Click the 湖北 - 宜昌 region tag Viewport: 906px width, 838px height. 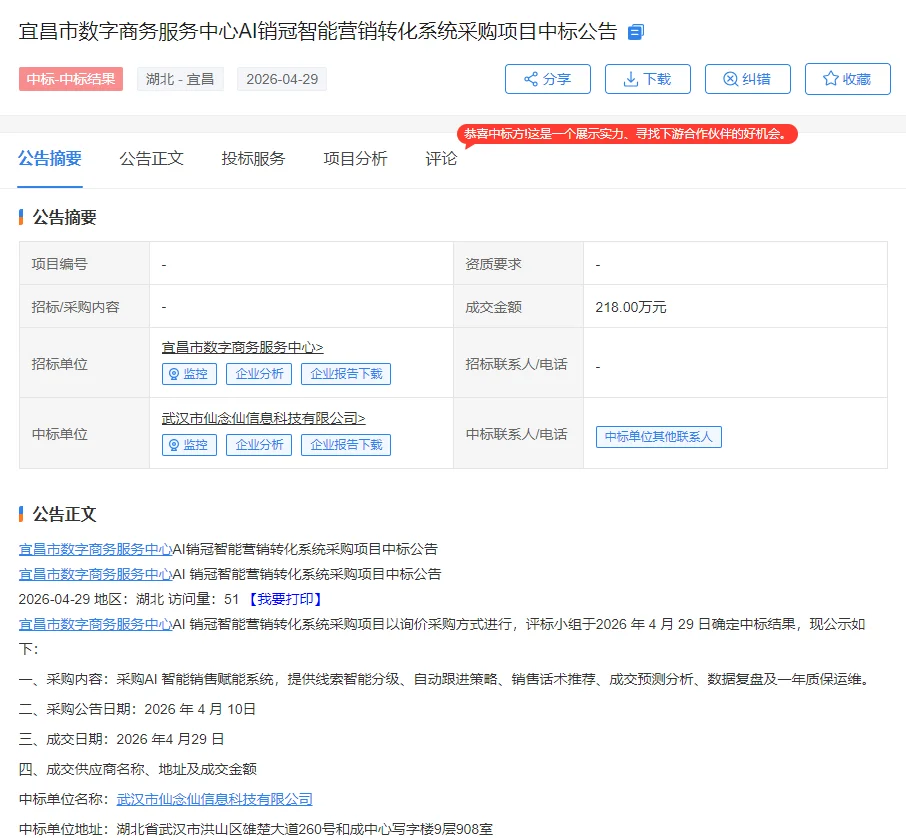point(180,79)
